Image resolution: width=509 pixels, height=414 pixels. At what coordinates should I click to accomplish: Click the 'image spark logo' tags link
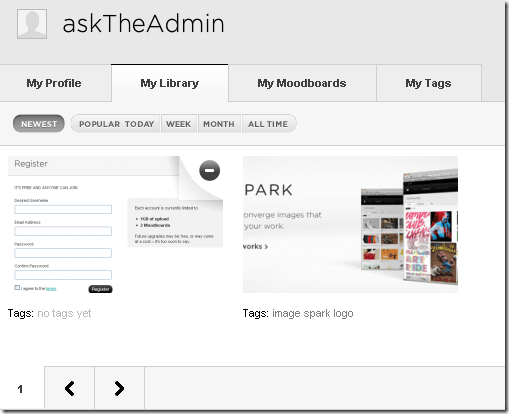(313, 313)
